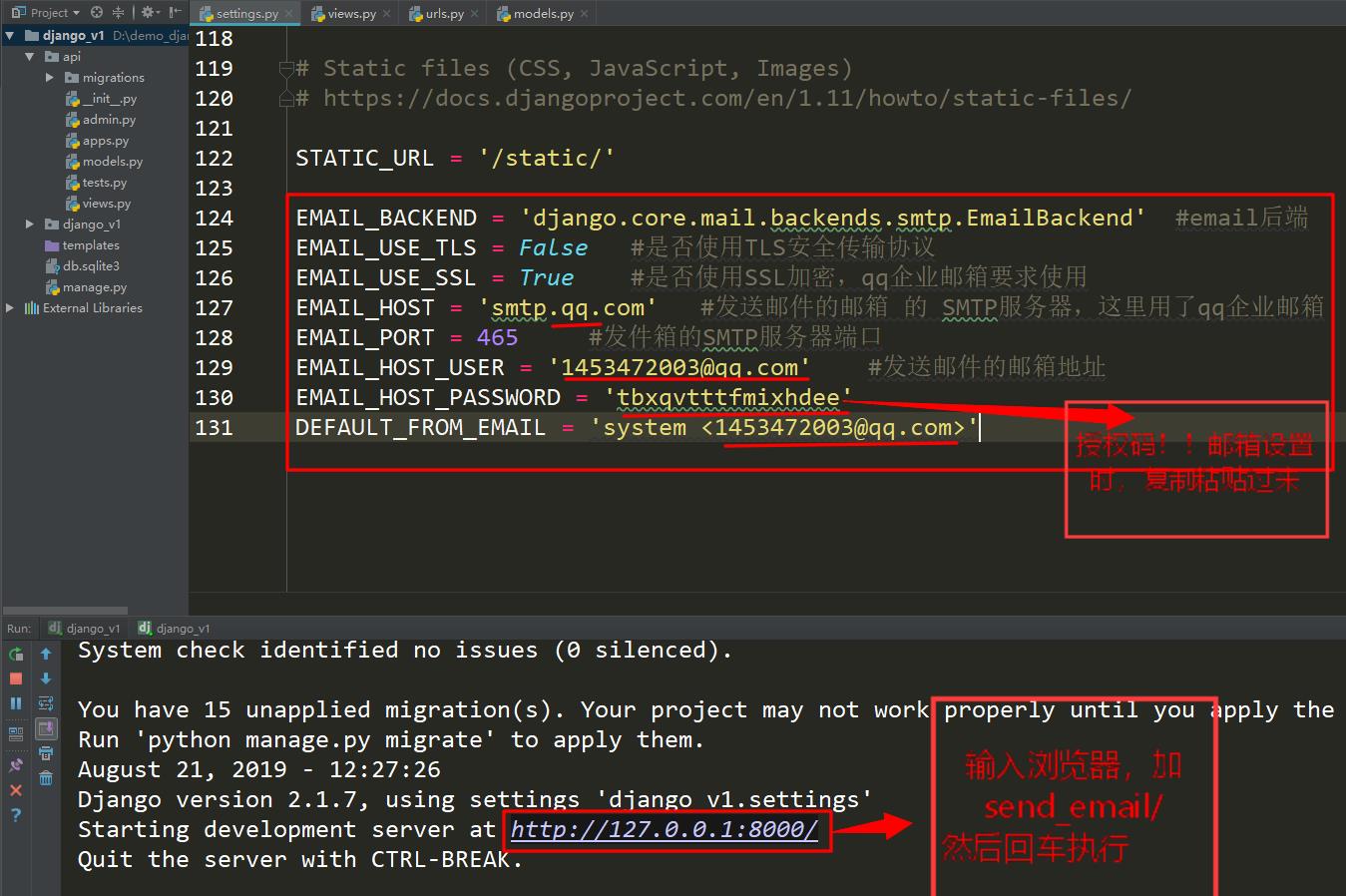This screenshot has height=896, width=1346.
Task: Click the EMAIL_USE_TLS value False
Action: (553, 248)
